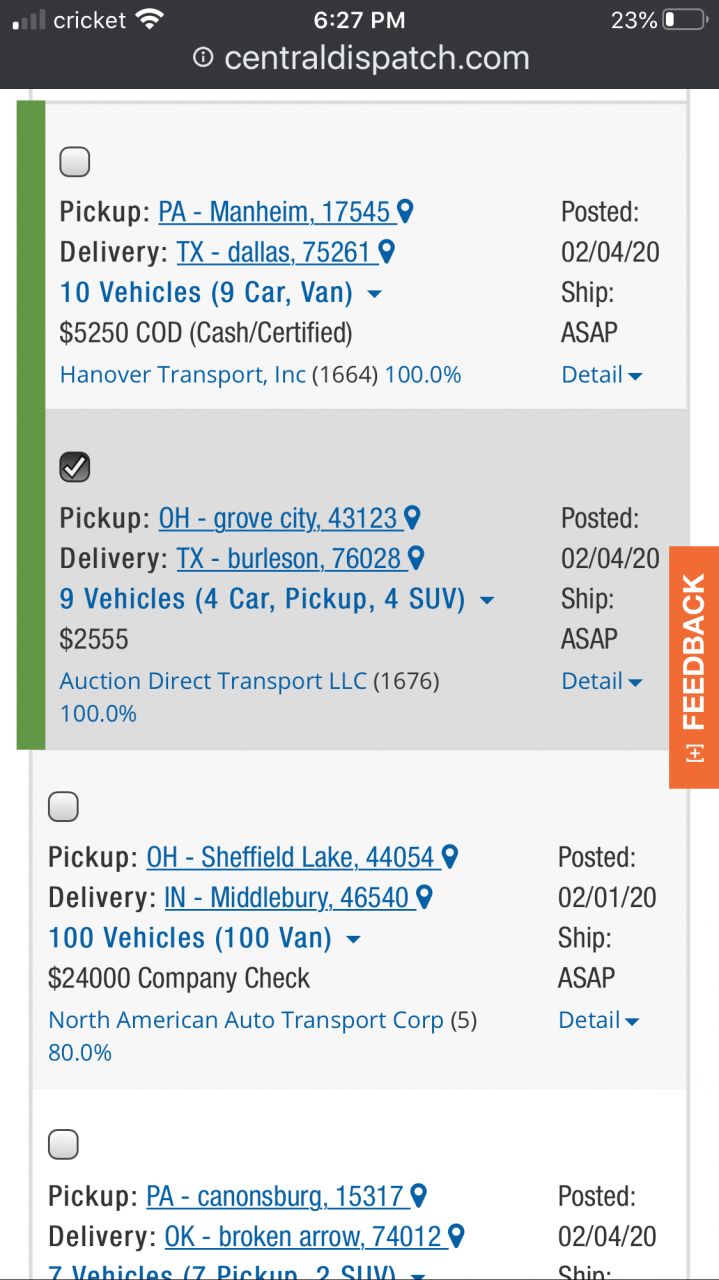Screen dimensions: 719x1280
Task: Open map pin for grove city, 43123
Action: click(411, 518)
